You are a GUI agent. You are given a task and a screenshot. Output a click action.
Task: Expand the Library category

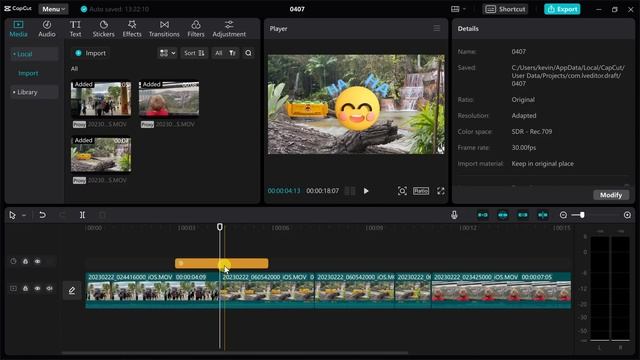click(x=34, y=92)
